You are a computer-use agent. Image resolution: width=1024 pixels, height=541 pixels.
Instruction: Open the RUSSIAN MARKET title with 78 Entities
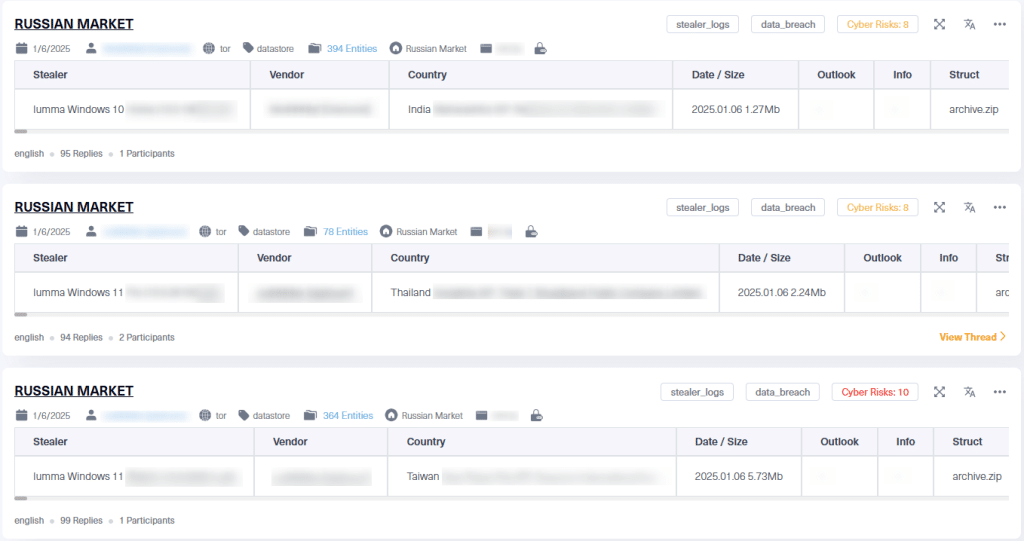click(74, 207)
